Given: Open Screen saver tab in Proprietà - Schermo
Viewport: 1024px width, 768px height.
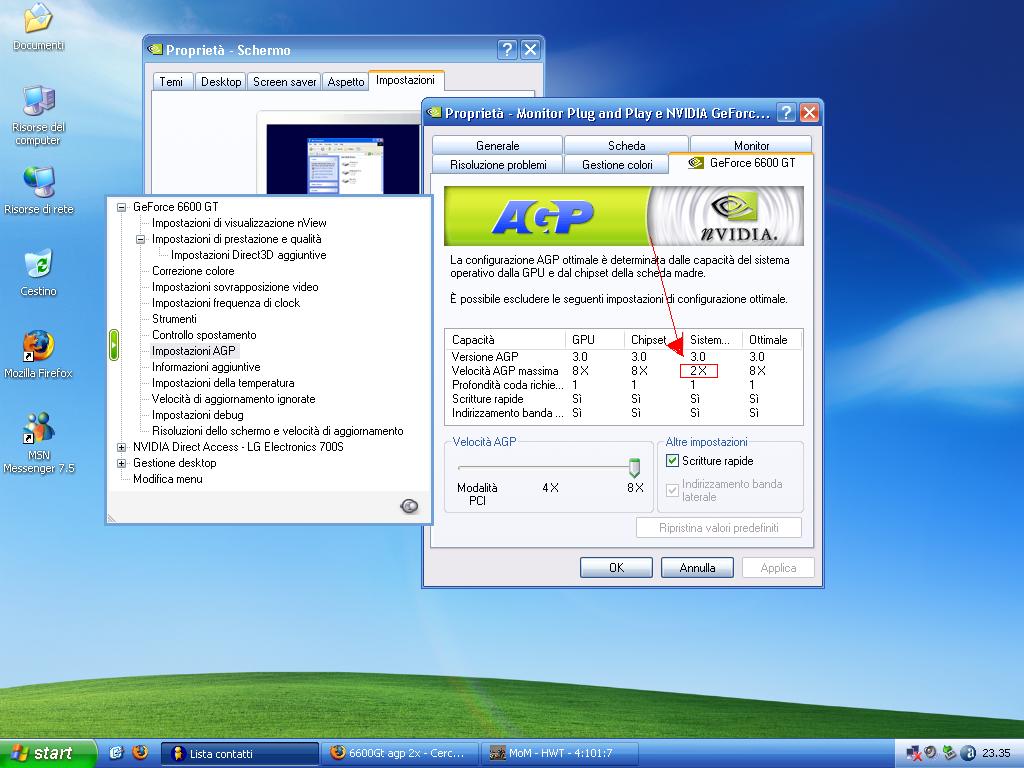Looking at the screenshot, I should click(x=285, y=82).
